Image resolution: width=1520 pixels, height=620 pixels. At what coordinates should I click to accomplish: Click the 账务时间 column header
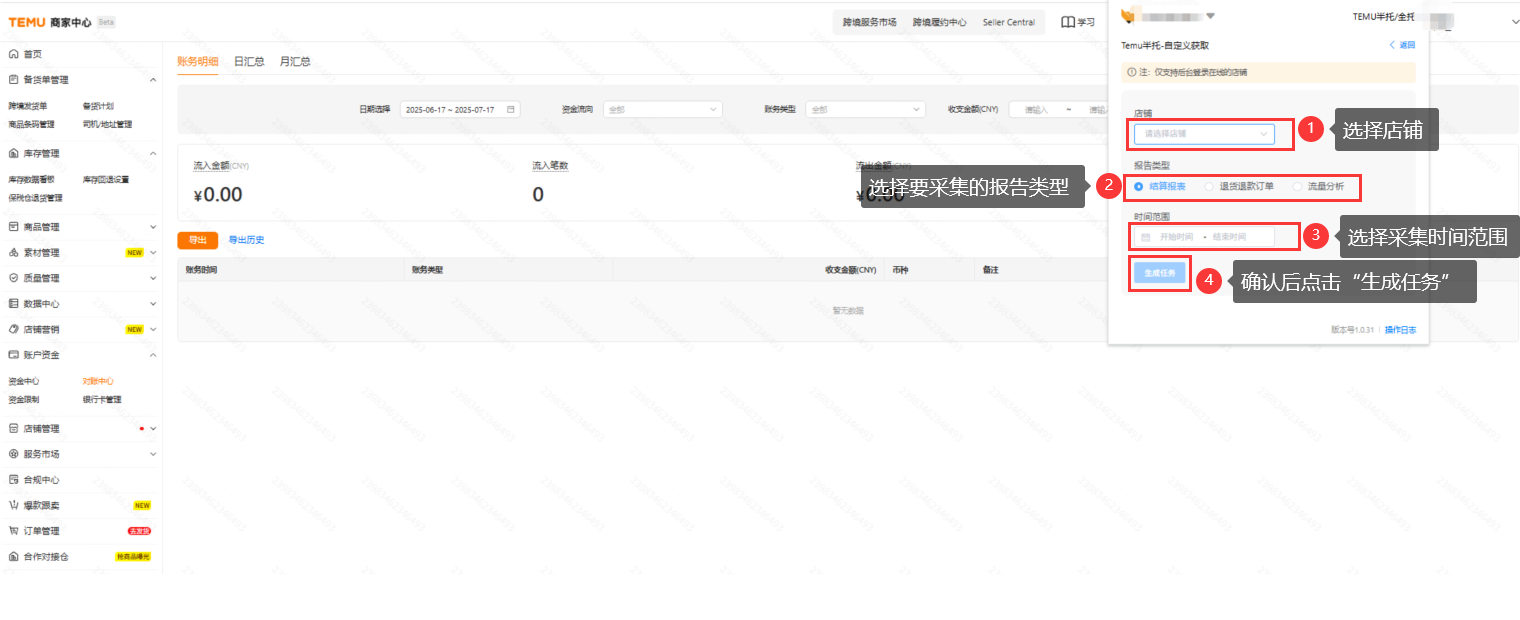click(201, 270)
